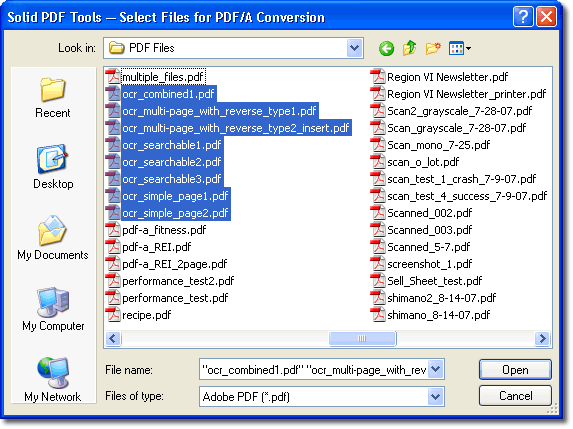Click the help question mark button
Image resolution: width=573 pixels, height=429 pixels.
523,17
